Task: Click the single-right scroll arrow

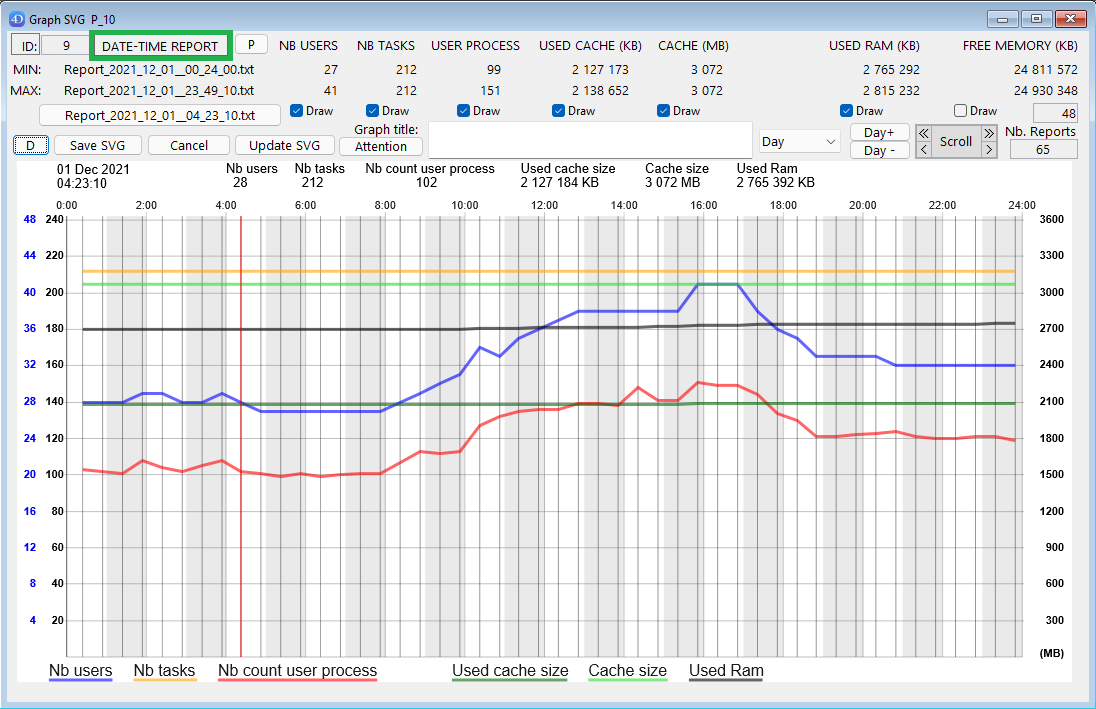Action: [989, 150]
